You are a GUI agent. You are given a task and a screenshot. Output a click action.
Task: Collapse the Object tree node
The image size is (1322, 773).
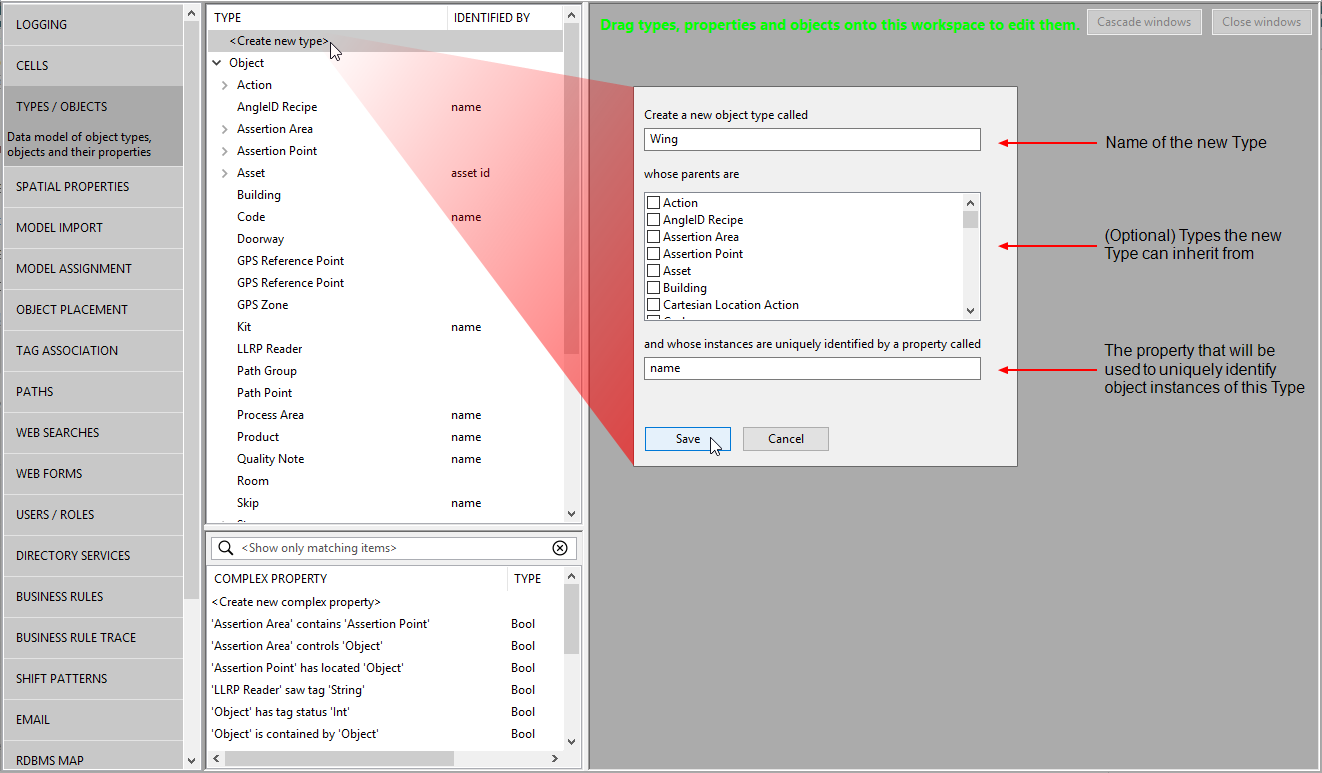tap(217, 63)
